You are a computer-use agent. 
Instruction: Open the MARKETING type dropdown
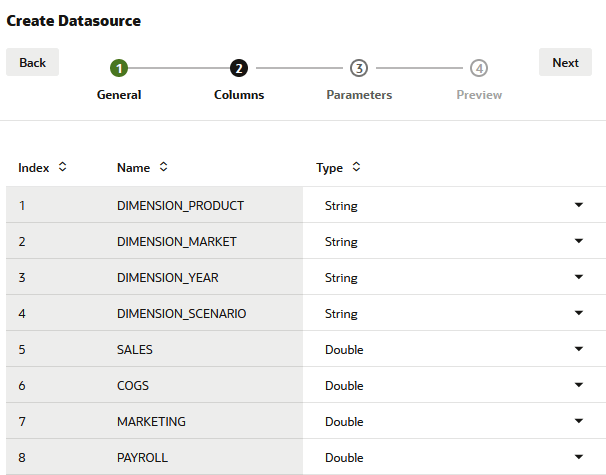pos(578,421)
